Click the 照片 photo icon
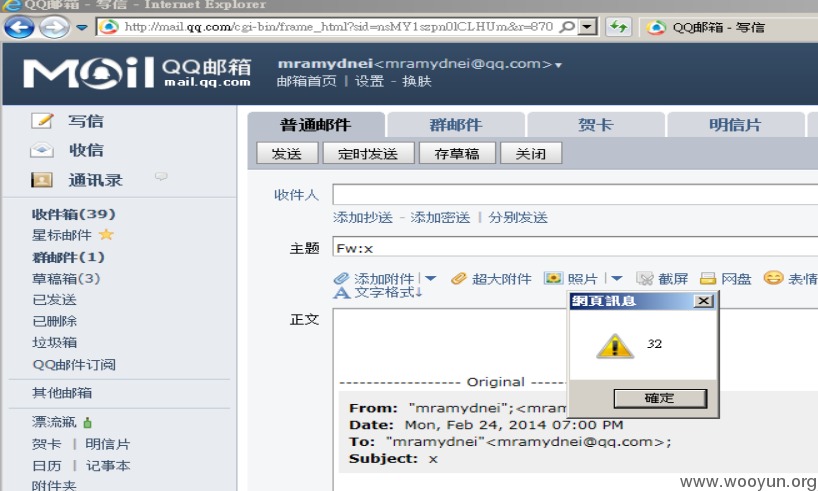Viewport: 818px width, 491px height. [553, 278]
